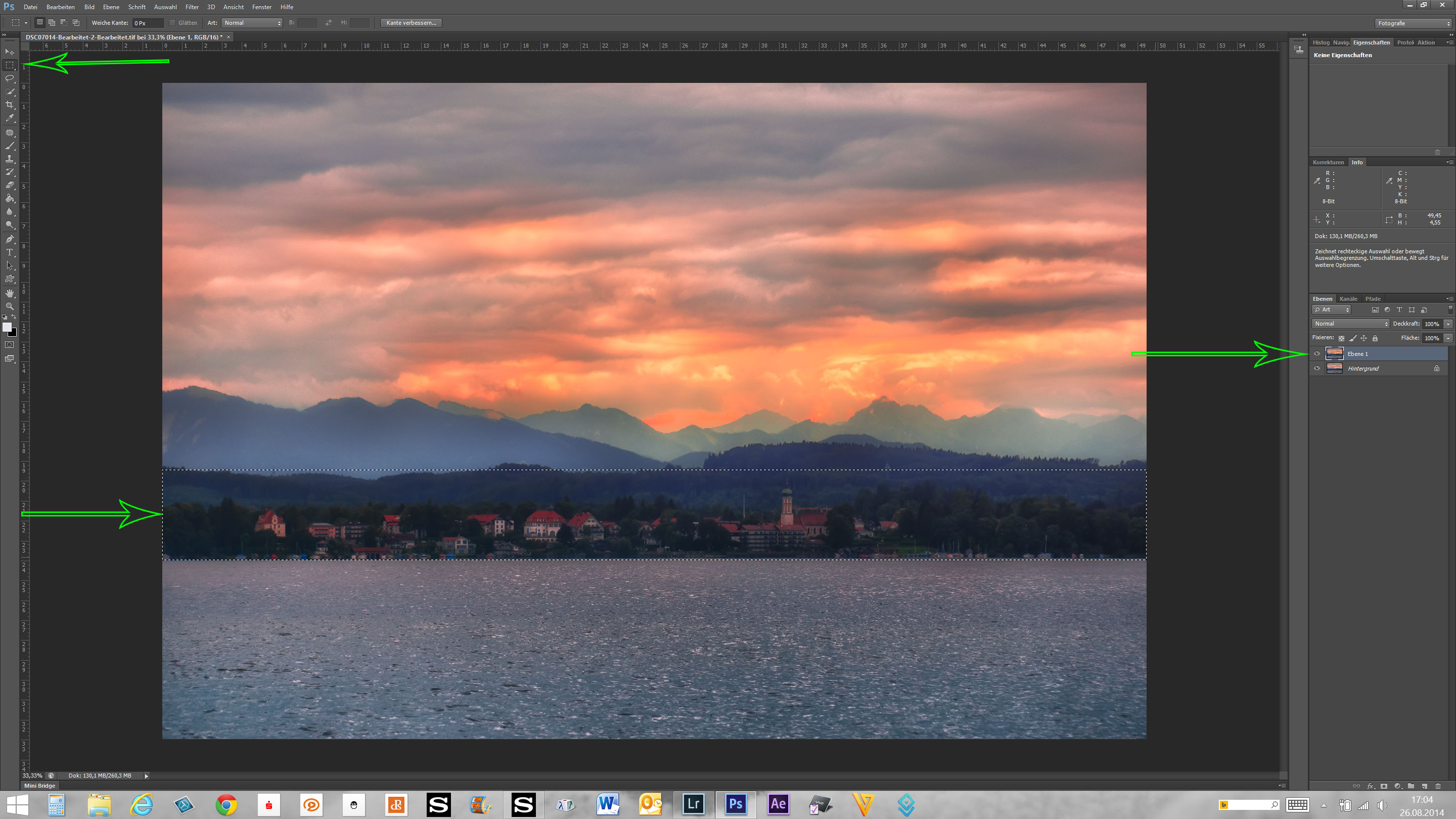Screen dimensions: 1456x819
Task: Select the Dodge tool
Action: click(x=10, y=225)
